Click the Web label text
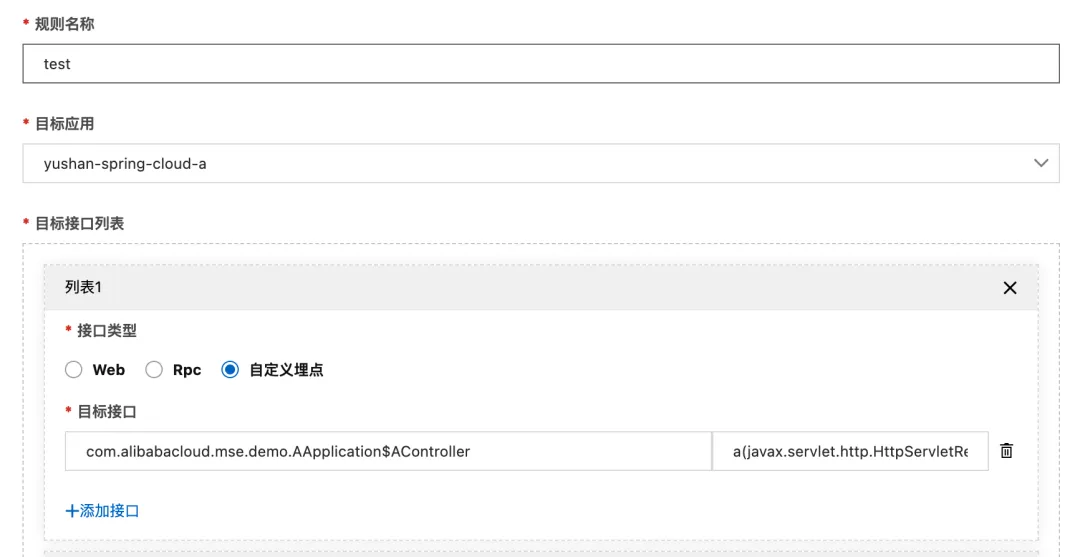The height and width of the screenshot is (557, 1080). 109,370
